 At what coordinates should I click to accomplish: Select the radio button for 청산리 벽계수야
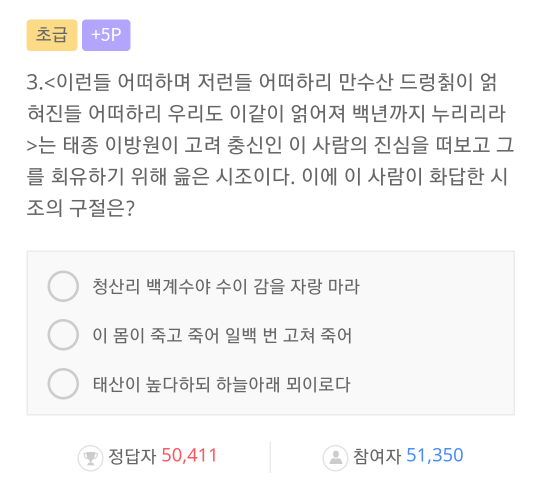pos(63,286)
